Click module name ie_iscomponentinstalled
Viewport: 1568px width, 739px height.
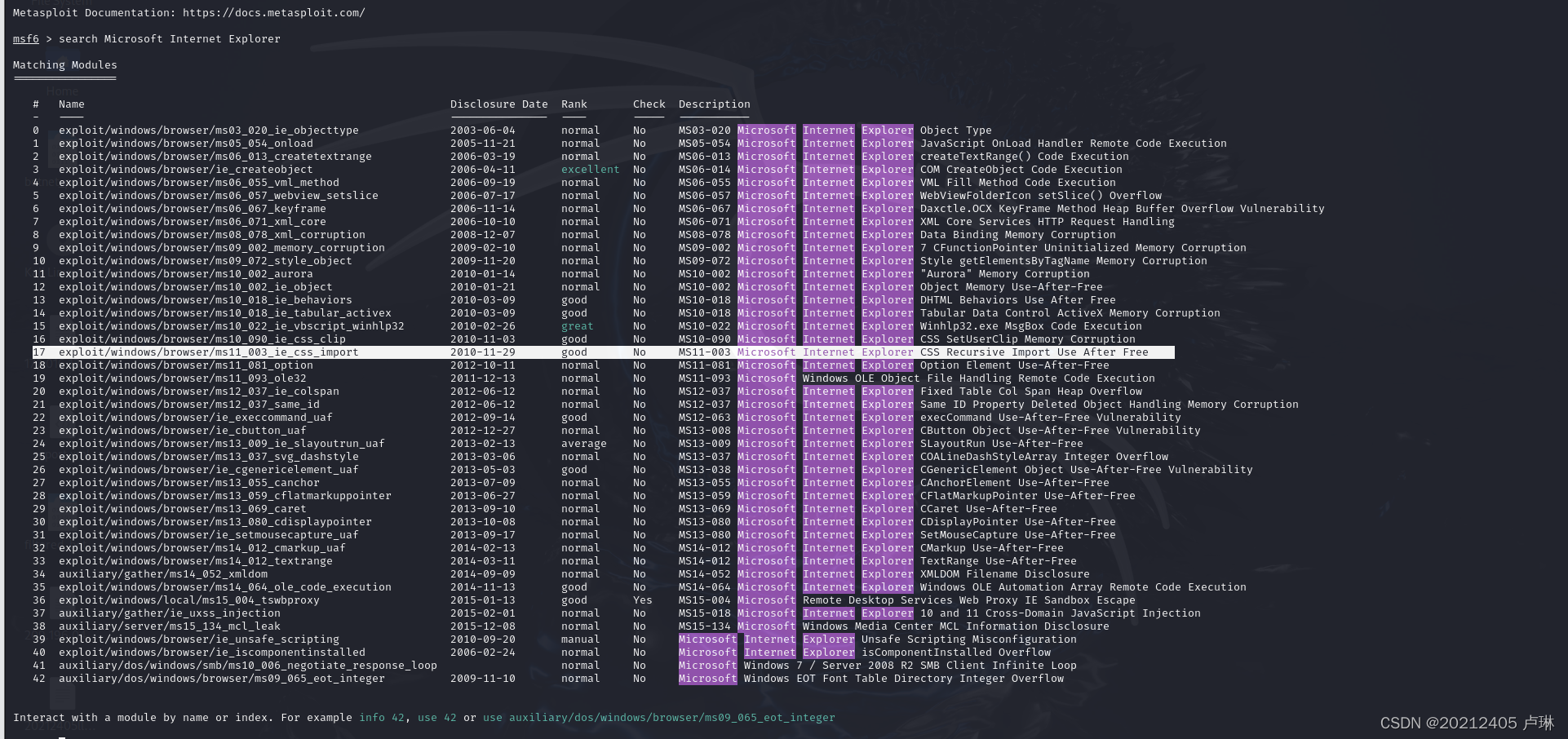point(212,653)
